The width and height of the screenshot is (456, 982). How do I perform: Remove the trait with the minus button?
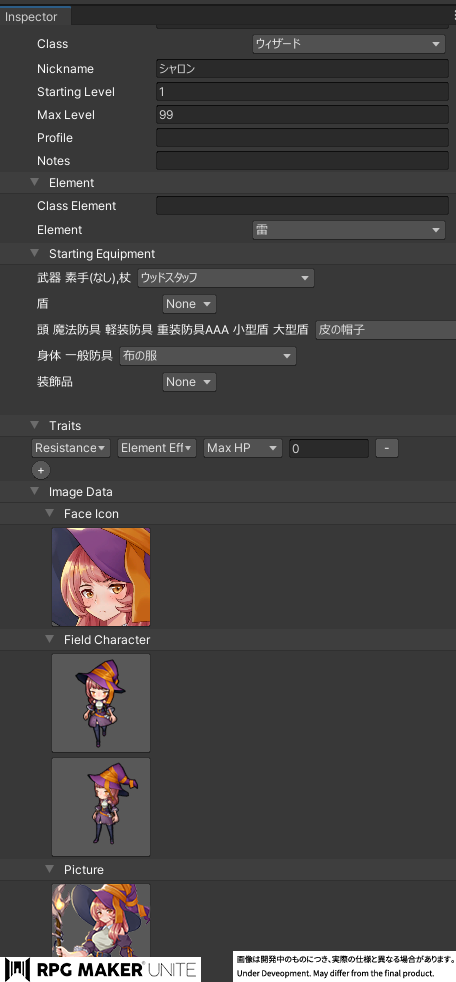[386, 448]
